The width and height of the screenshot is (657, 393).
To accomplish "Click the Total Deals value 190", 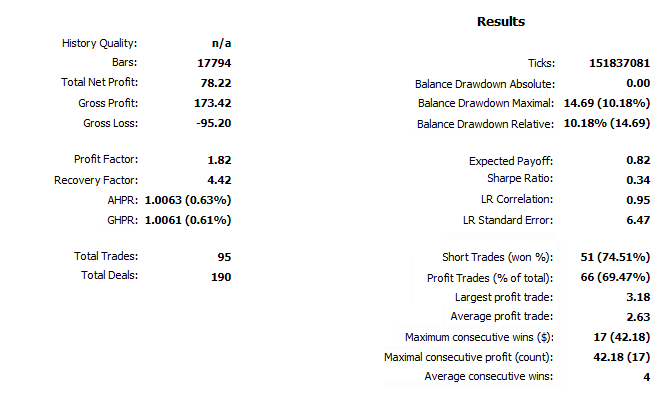I will tap(221, 277).
